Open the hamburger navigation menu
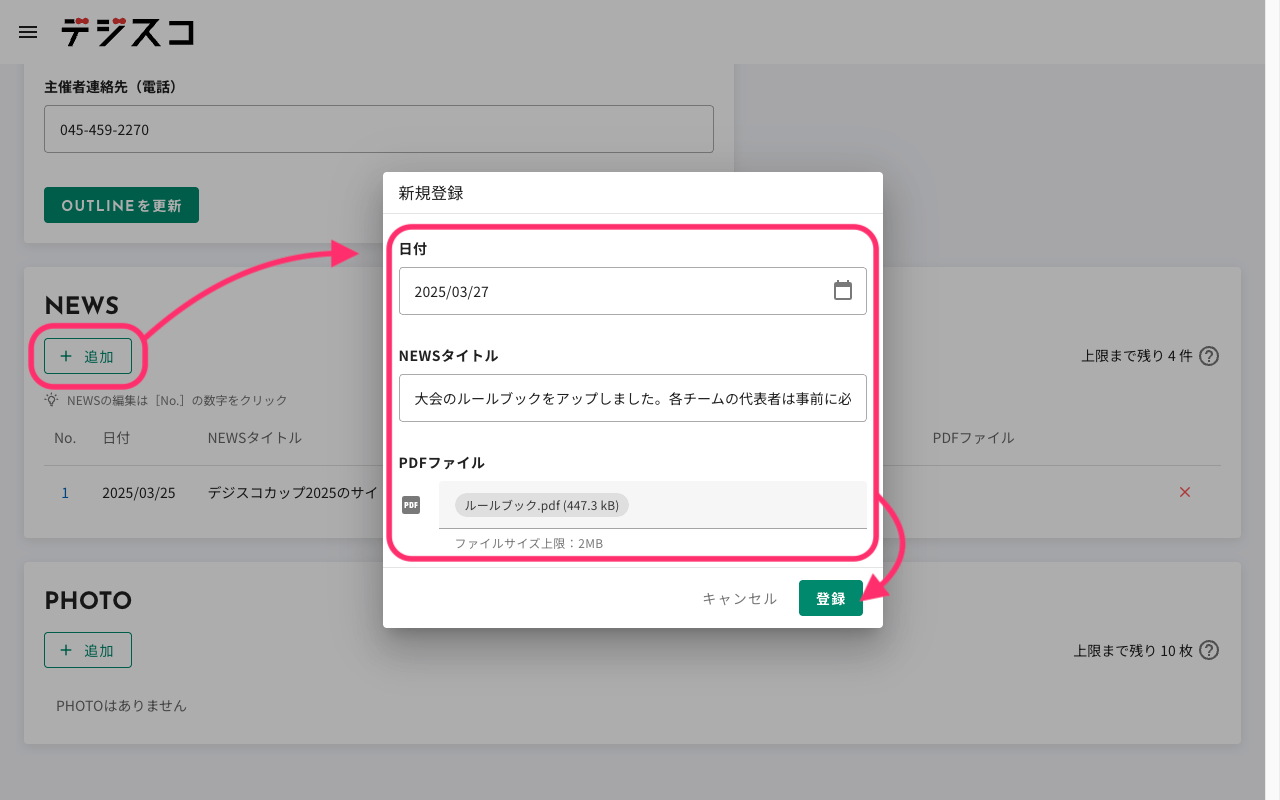 (27, 31)
